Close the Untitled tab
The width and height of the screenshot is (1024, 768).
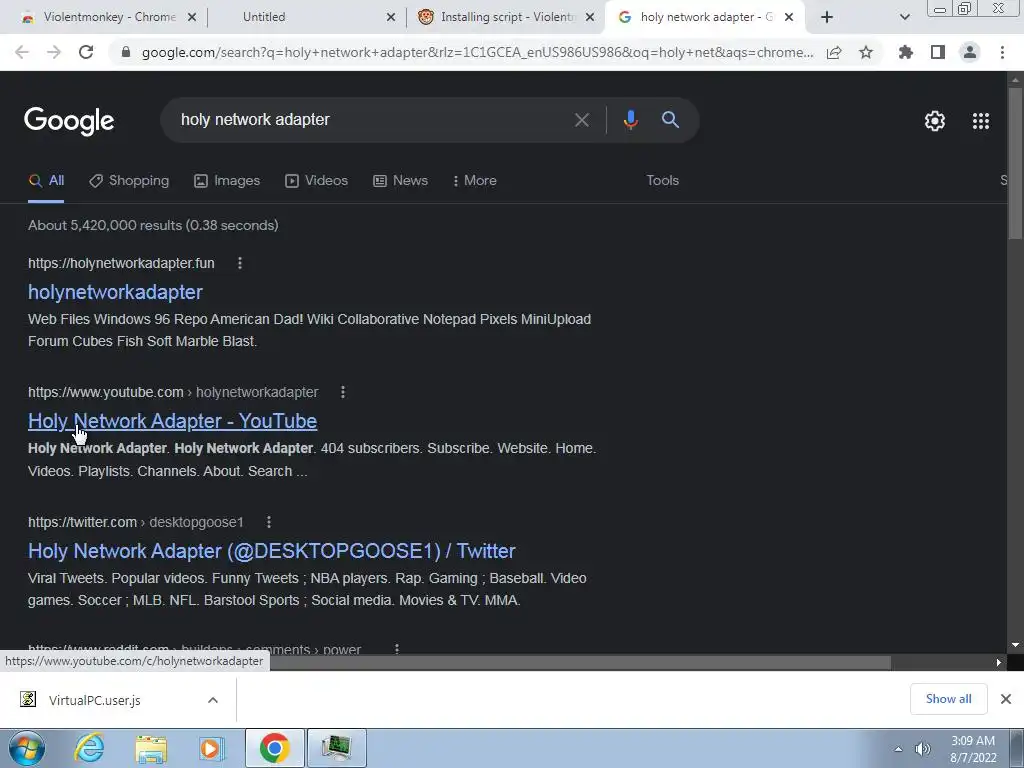(x=391, y=17)
